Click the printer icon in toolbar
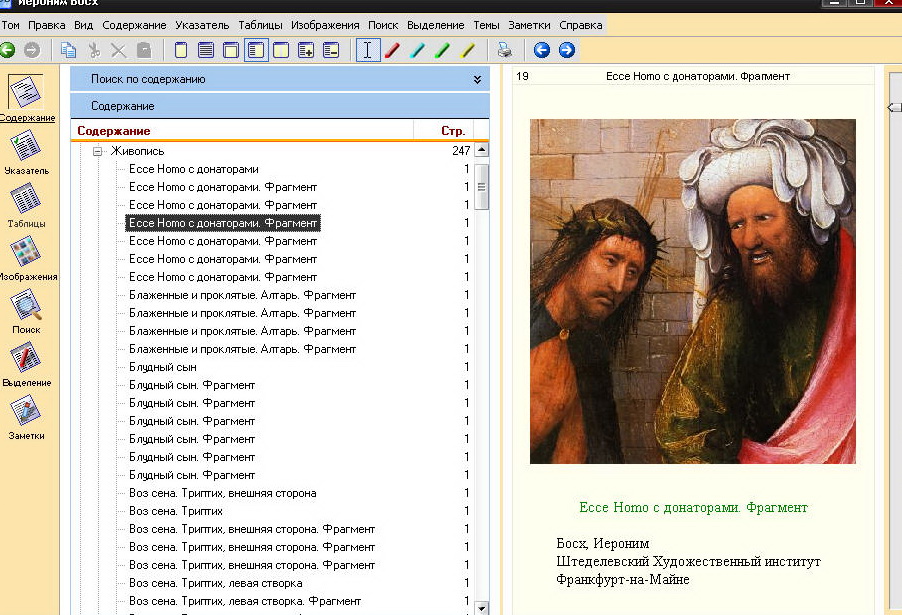The width and height of the screenshot is (902, 615). (x=505, y=50)
